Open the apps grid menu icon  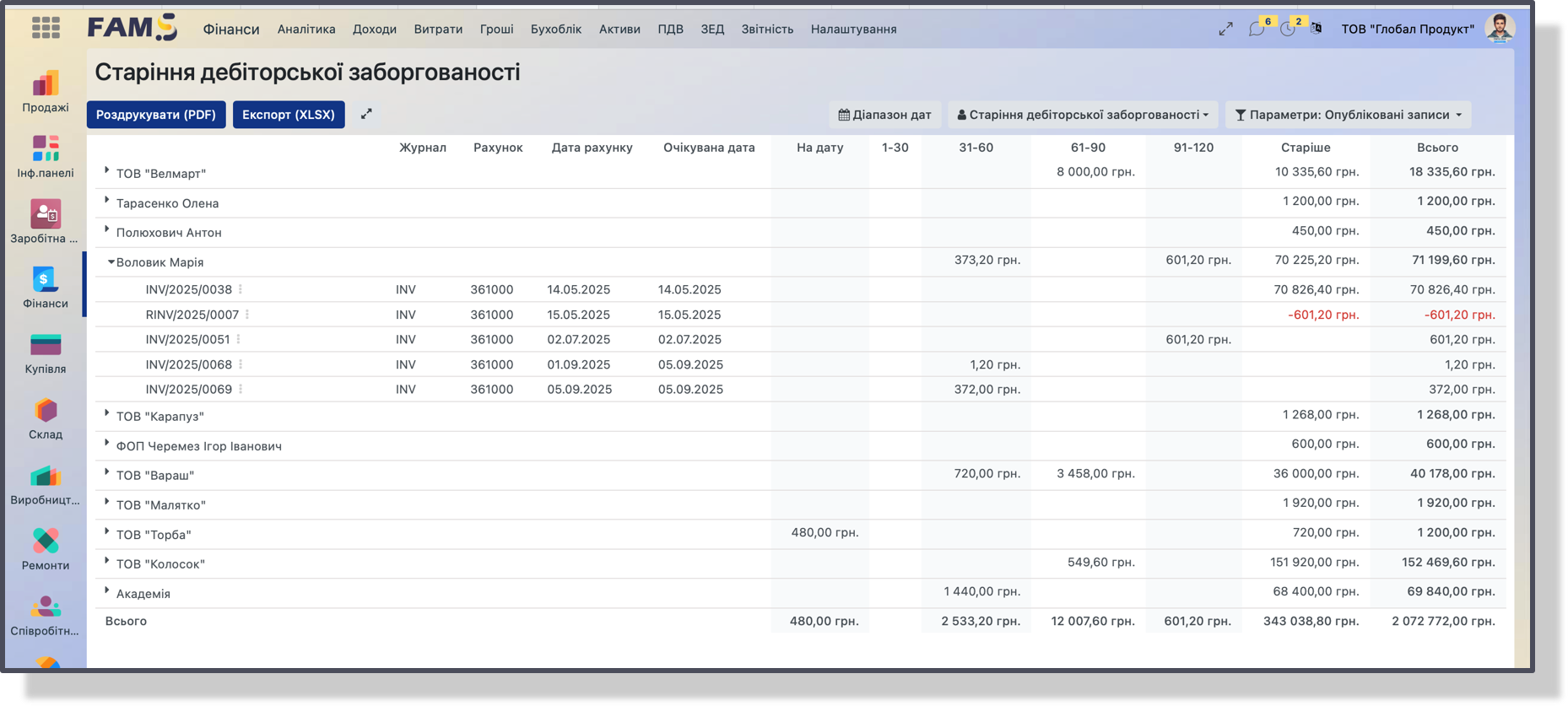(x=46, y=28)
